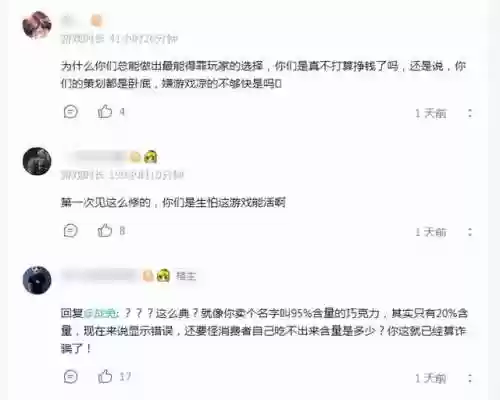The width and height of the screenshot is (500, 400).
Task: Like the first comment with 4 likes
Action: pos(105,111)
